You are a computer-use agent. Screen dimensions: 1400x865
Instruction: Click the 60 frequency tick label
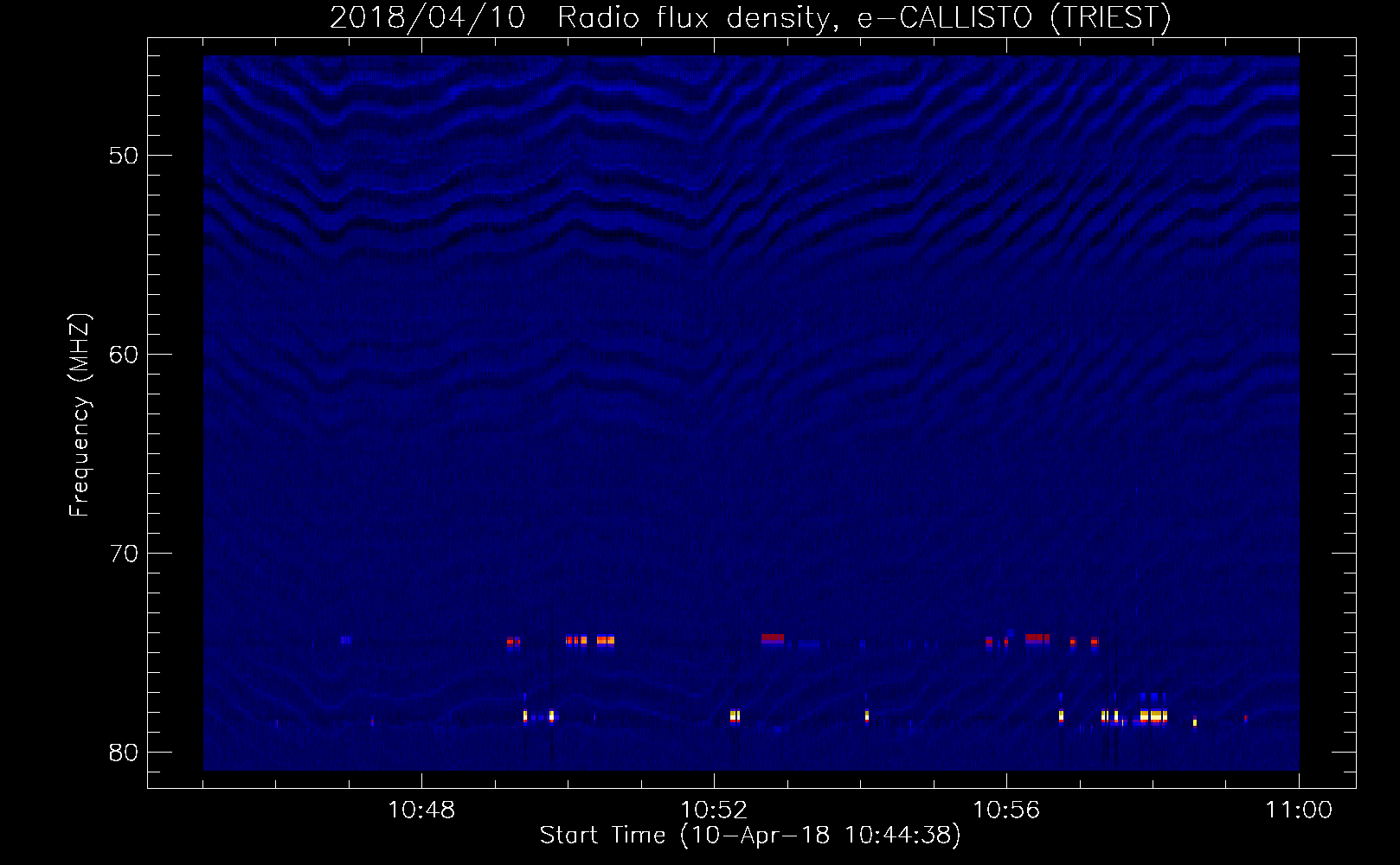pyautogui.click(x=124, y=355)
